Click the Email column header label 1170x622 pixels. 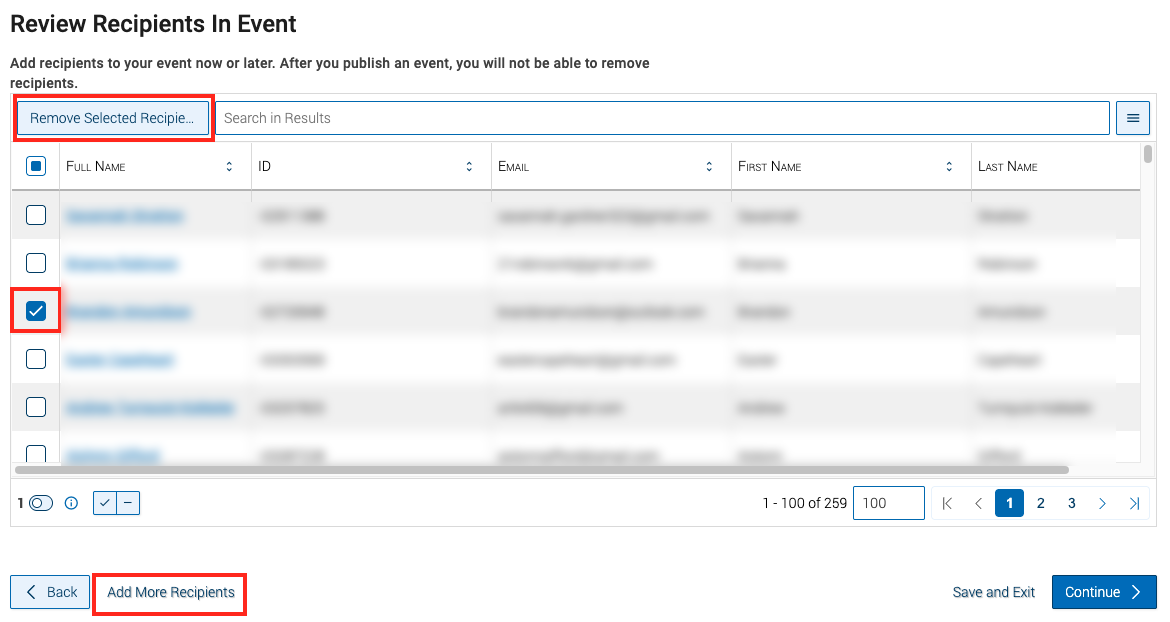513,166
